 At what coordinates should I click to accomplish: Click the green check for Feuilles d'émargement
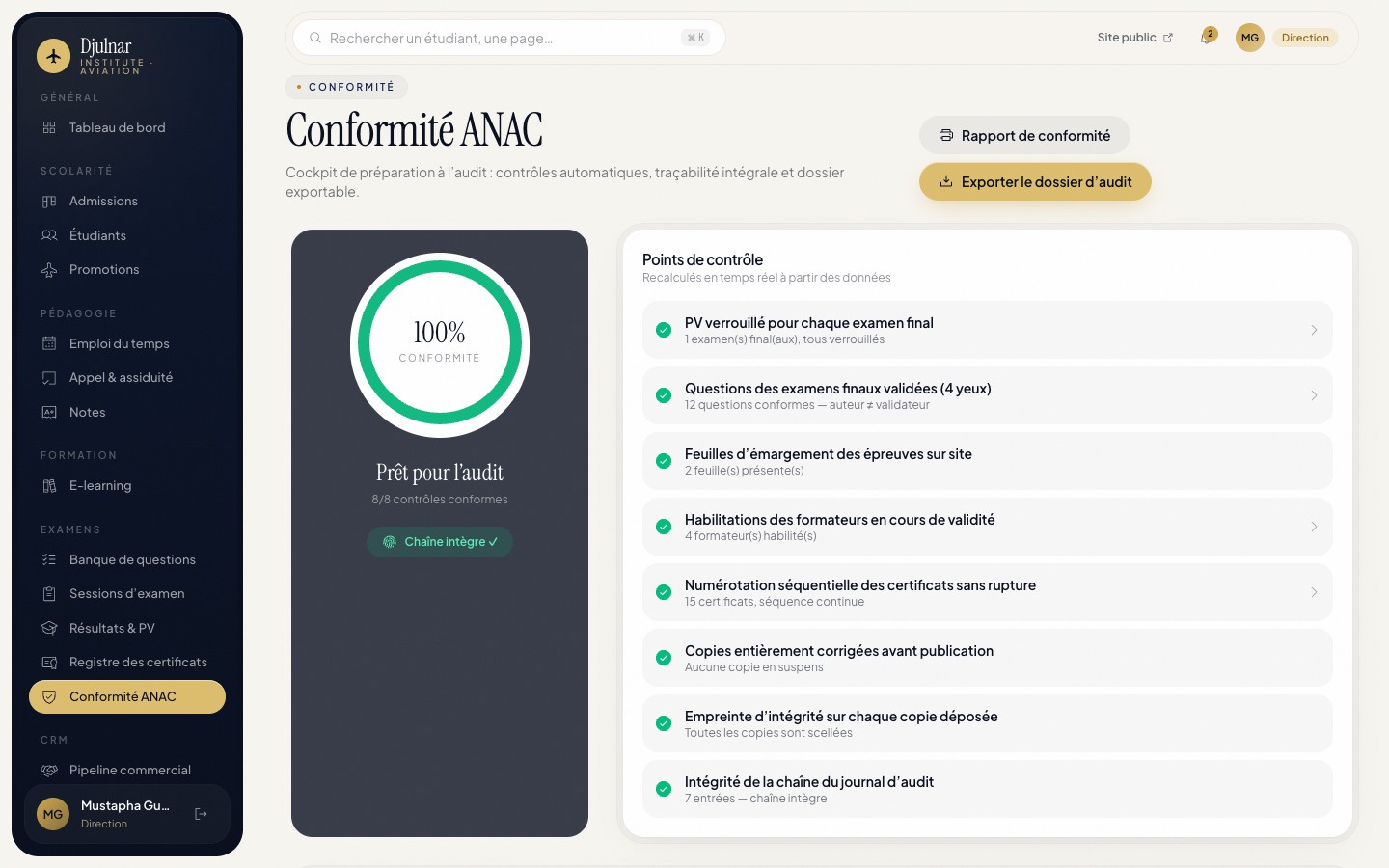click(664, 461)
